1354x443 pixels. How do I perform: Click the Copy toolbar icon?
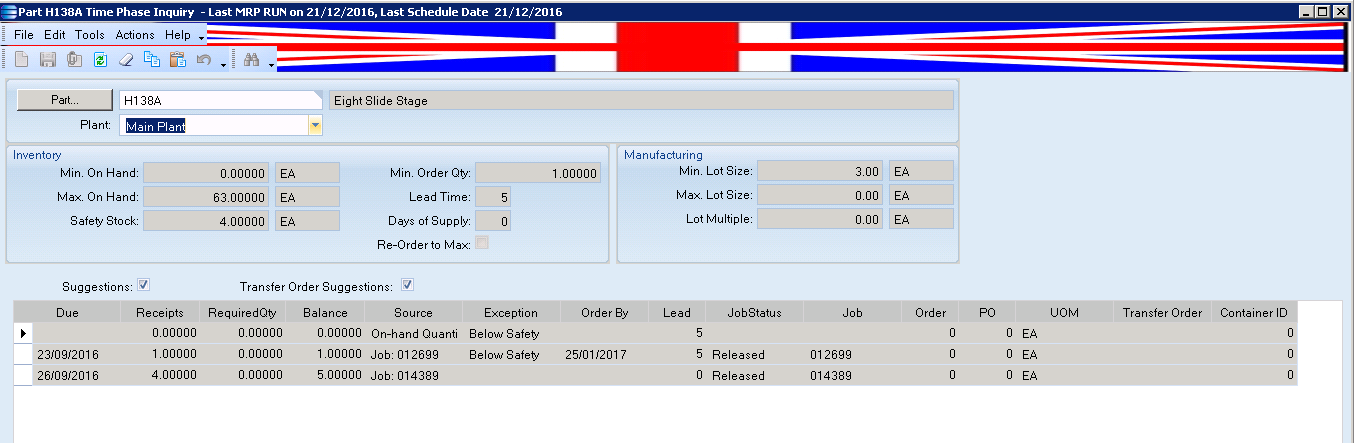[152, 60]
